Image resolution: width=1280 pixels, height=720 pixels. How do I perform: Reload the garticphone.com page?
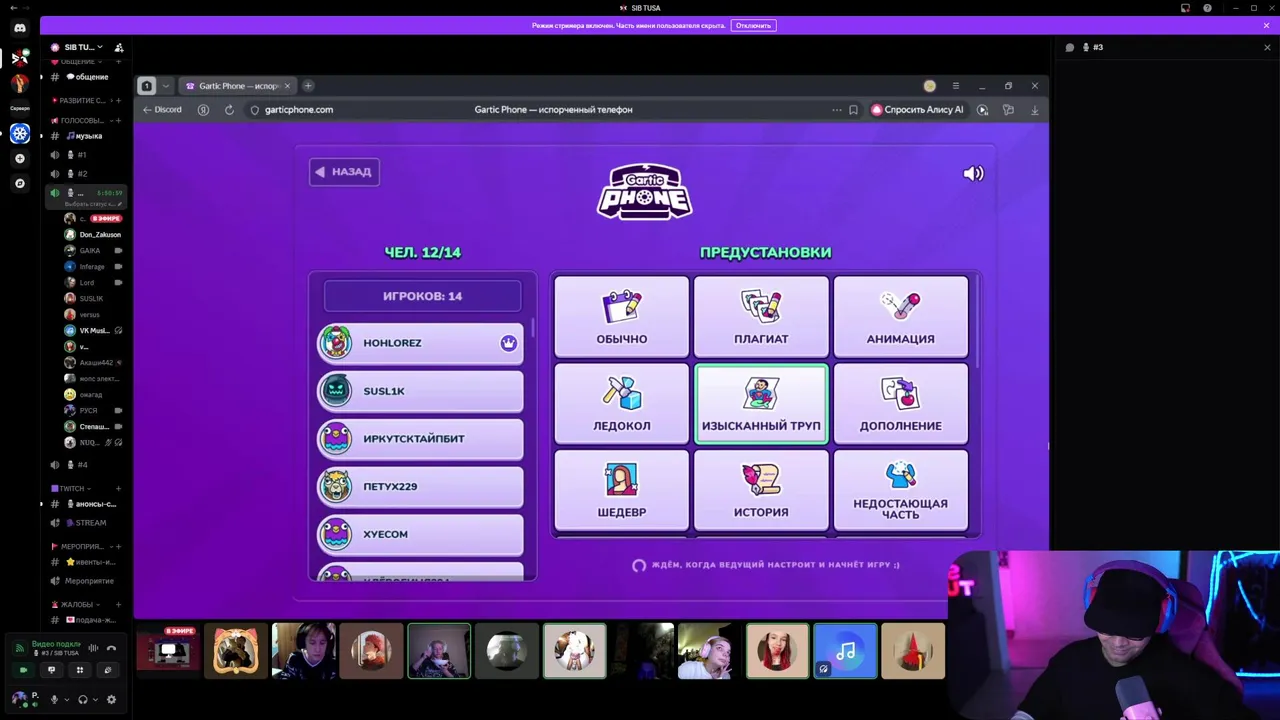pyautogui.click(x=229, y=110)
